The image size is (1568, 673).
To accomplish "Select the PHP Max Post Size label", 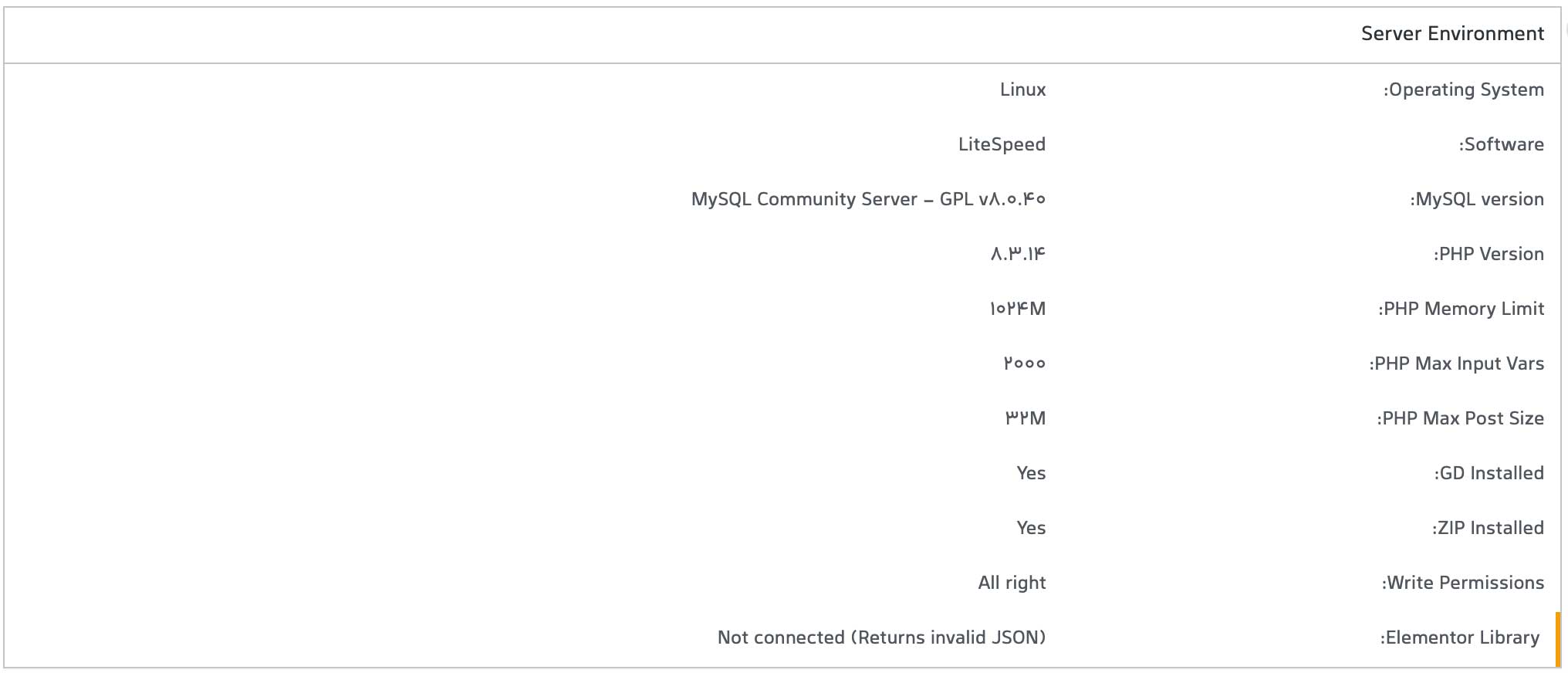I will (1460, 419).
